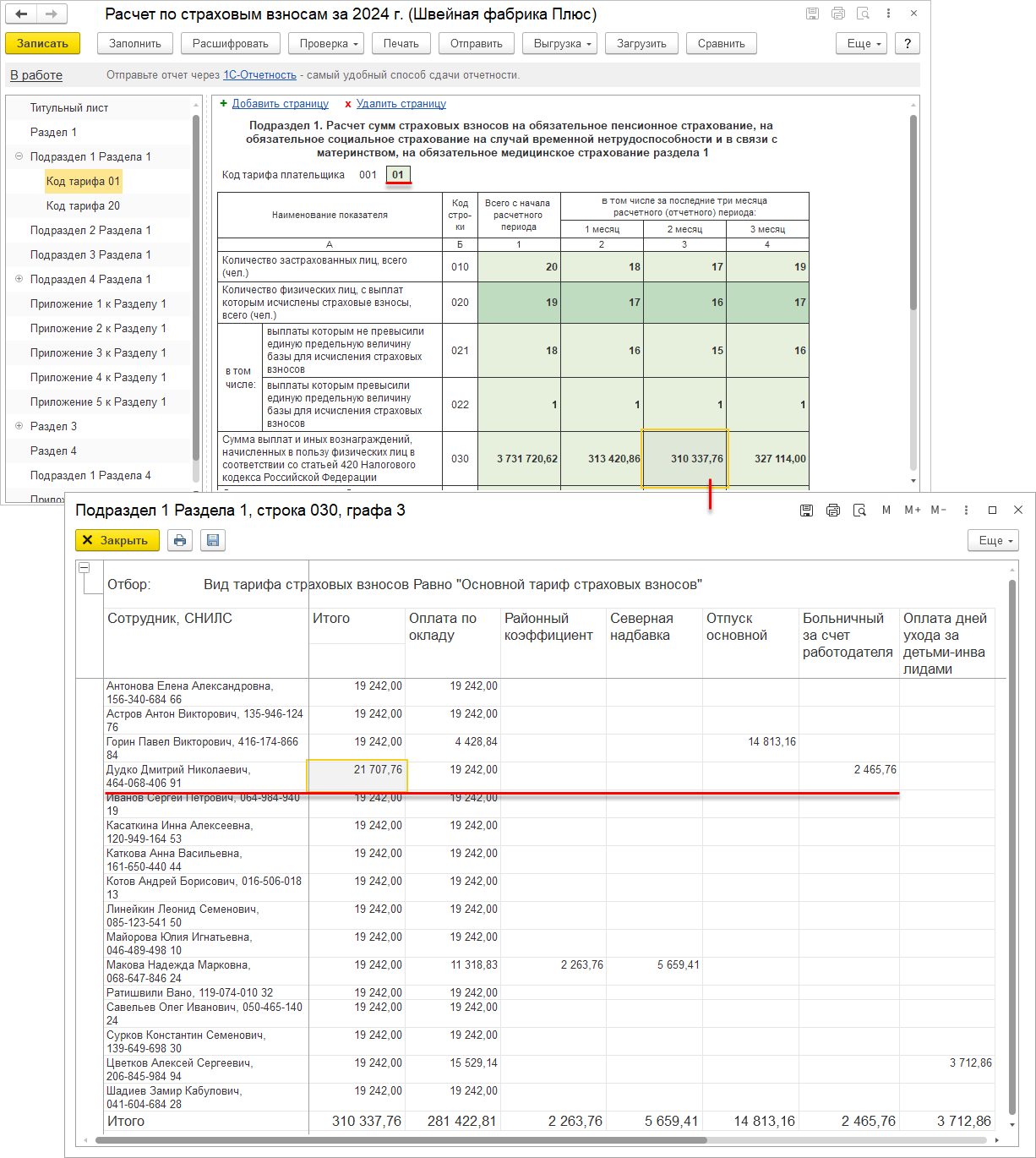Open the 1С-Отчетность link
1036x1158 pixels.
[x=259, y=75]
